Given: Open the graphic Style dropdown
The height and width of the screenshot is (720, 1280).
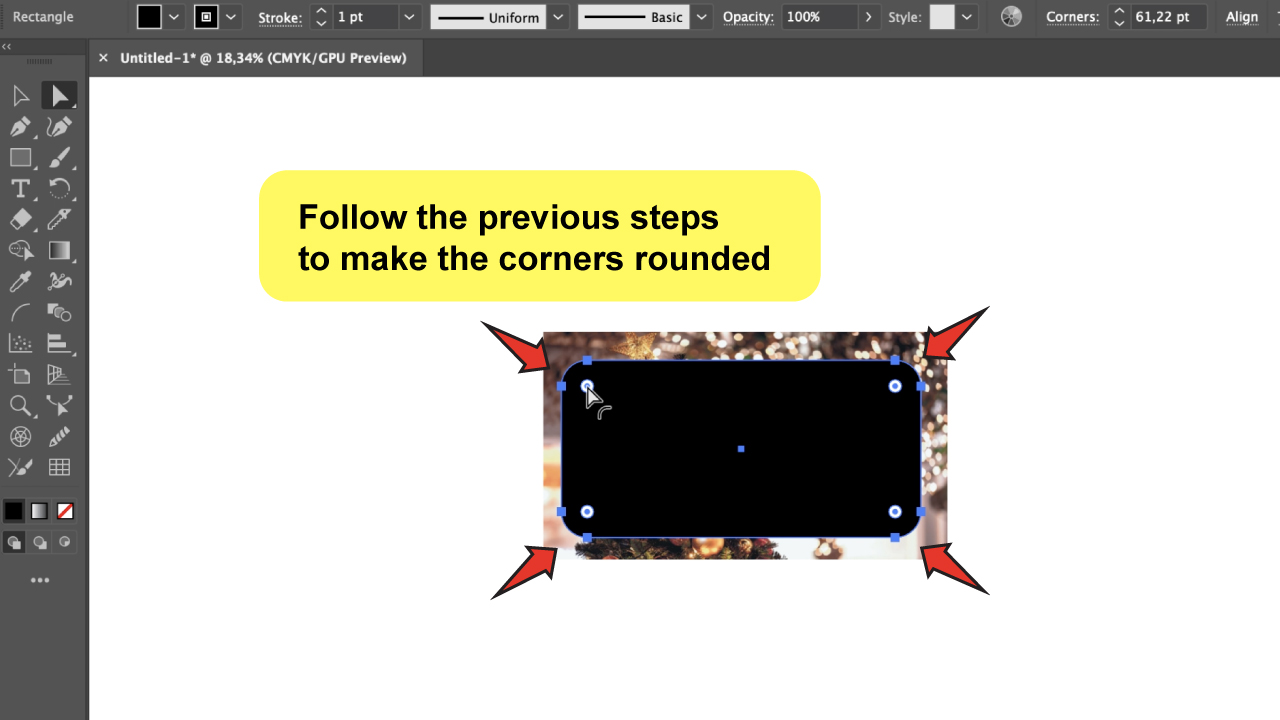Looking at the screenshot, I should point(966,17).
